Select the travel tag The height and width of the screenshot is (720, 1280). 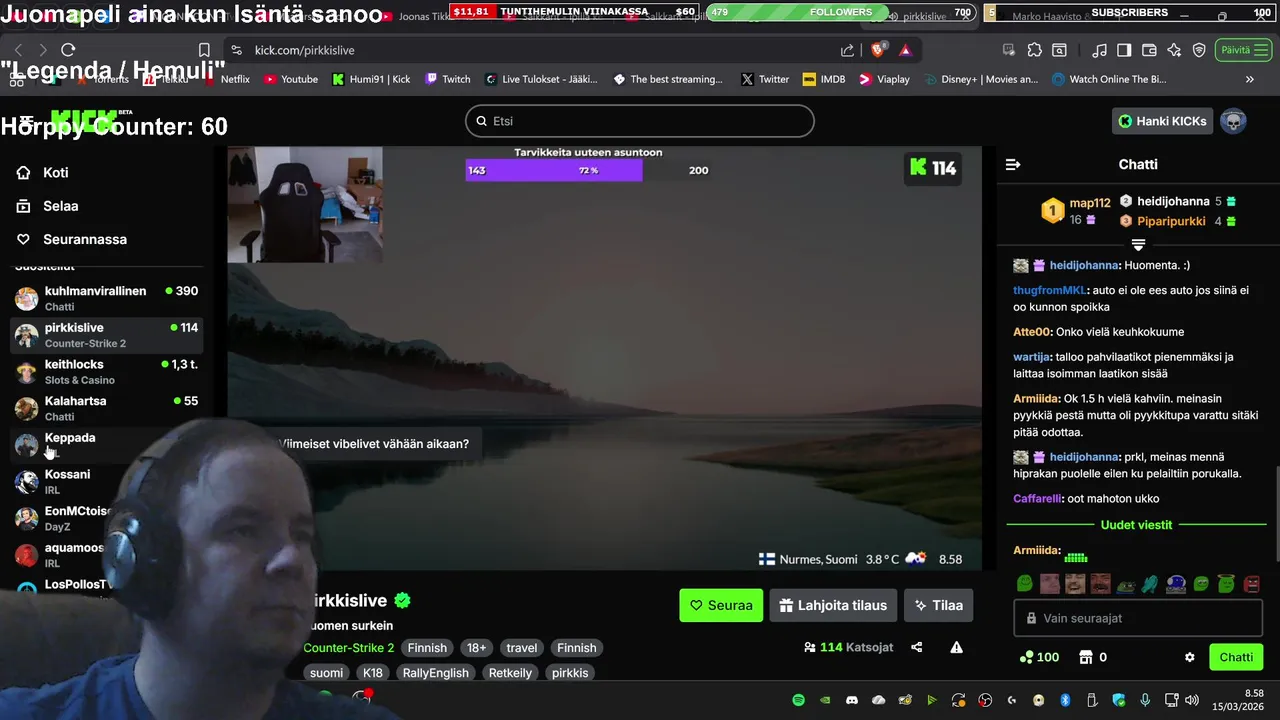(522, 648)
